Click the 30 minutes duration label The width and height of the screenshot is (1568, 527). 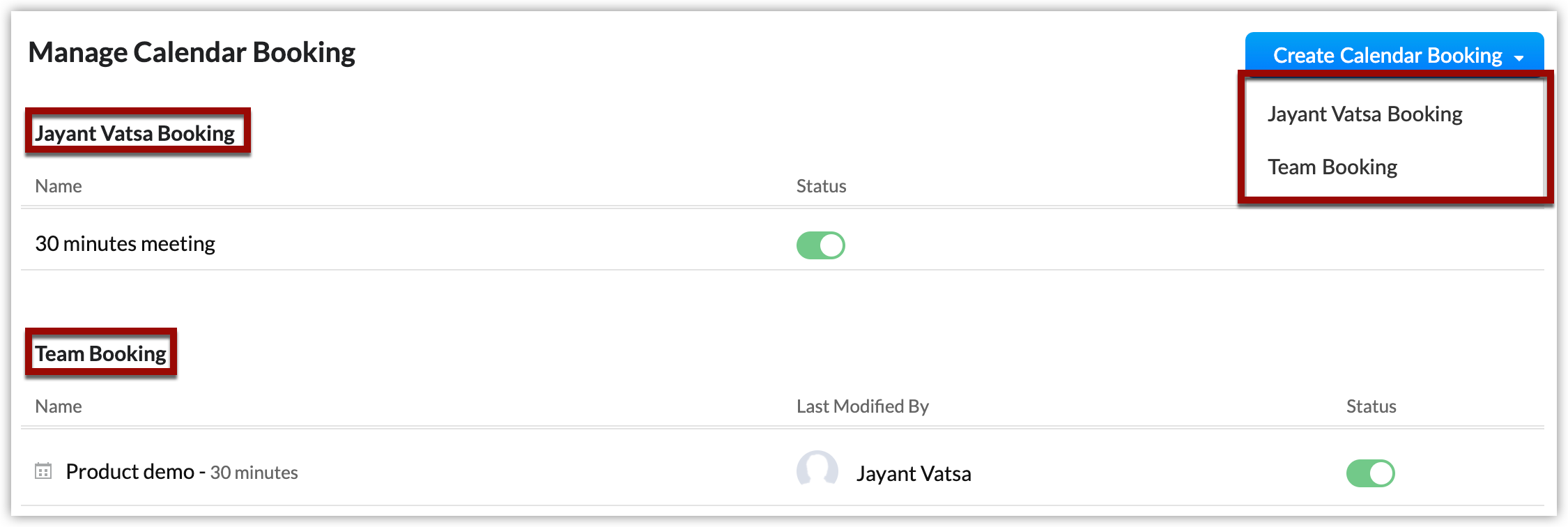254,473
